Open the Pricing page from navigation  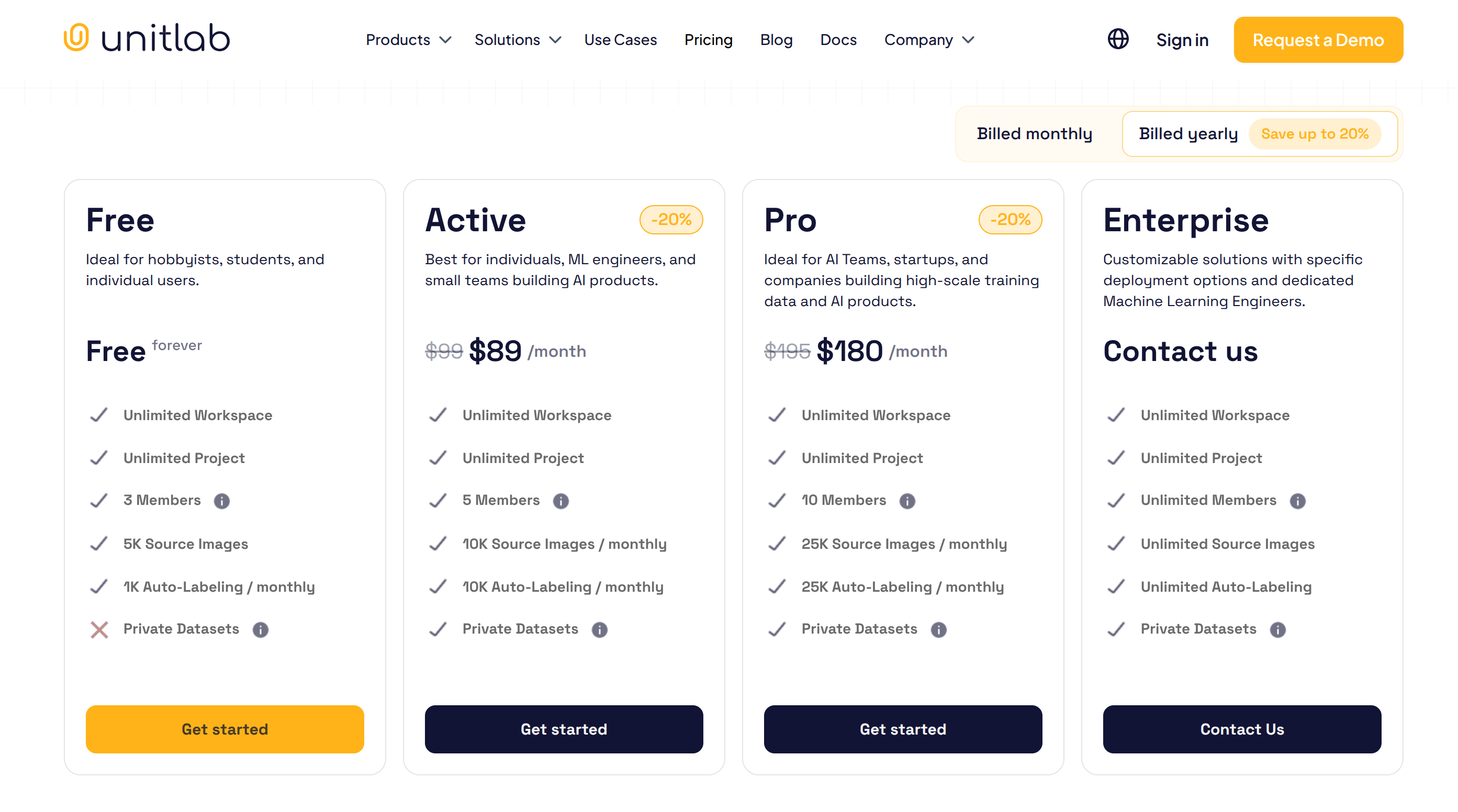708,40
